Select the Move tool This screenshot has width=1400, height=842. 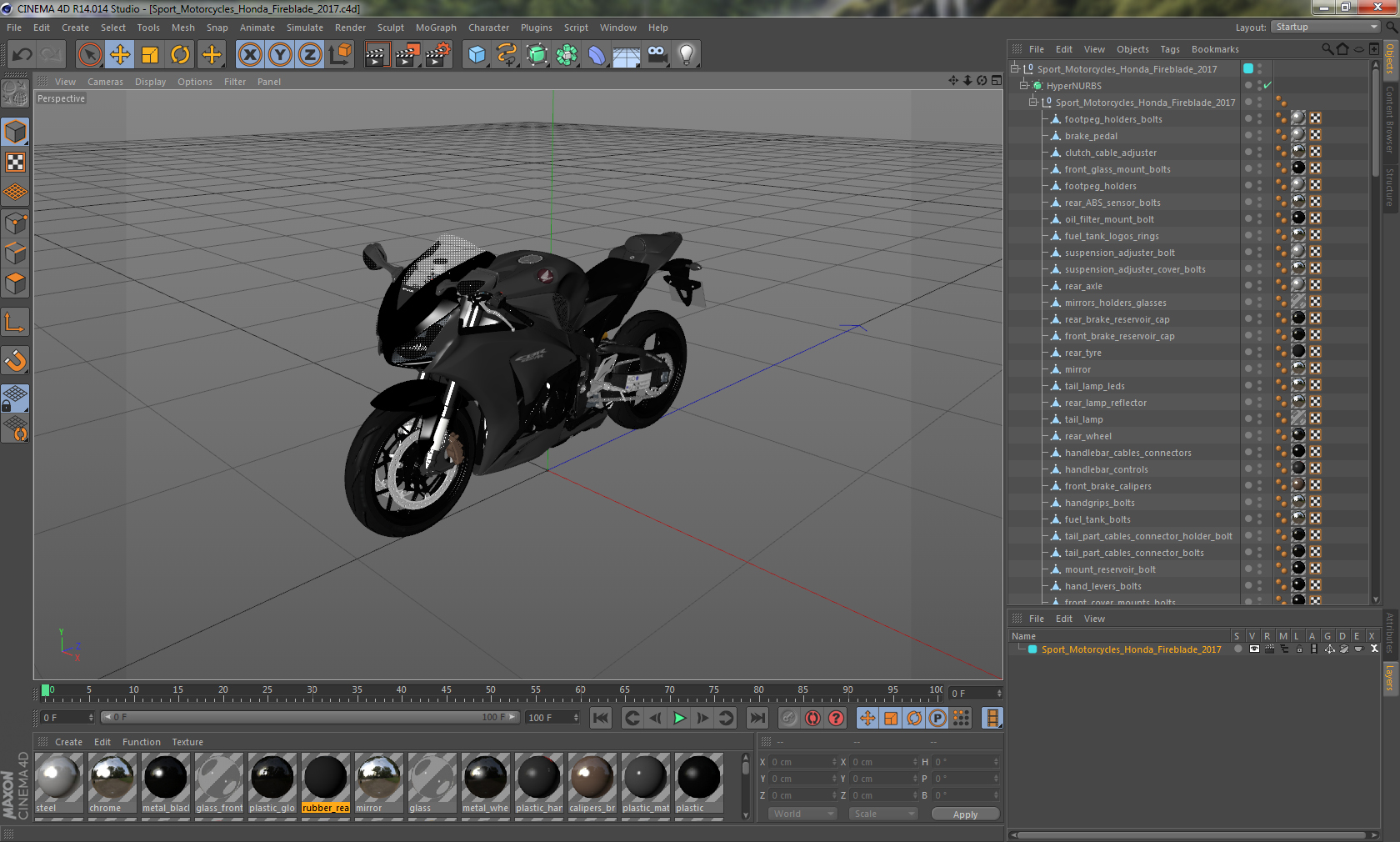pyautogui.click(x=120, y=55)
